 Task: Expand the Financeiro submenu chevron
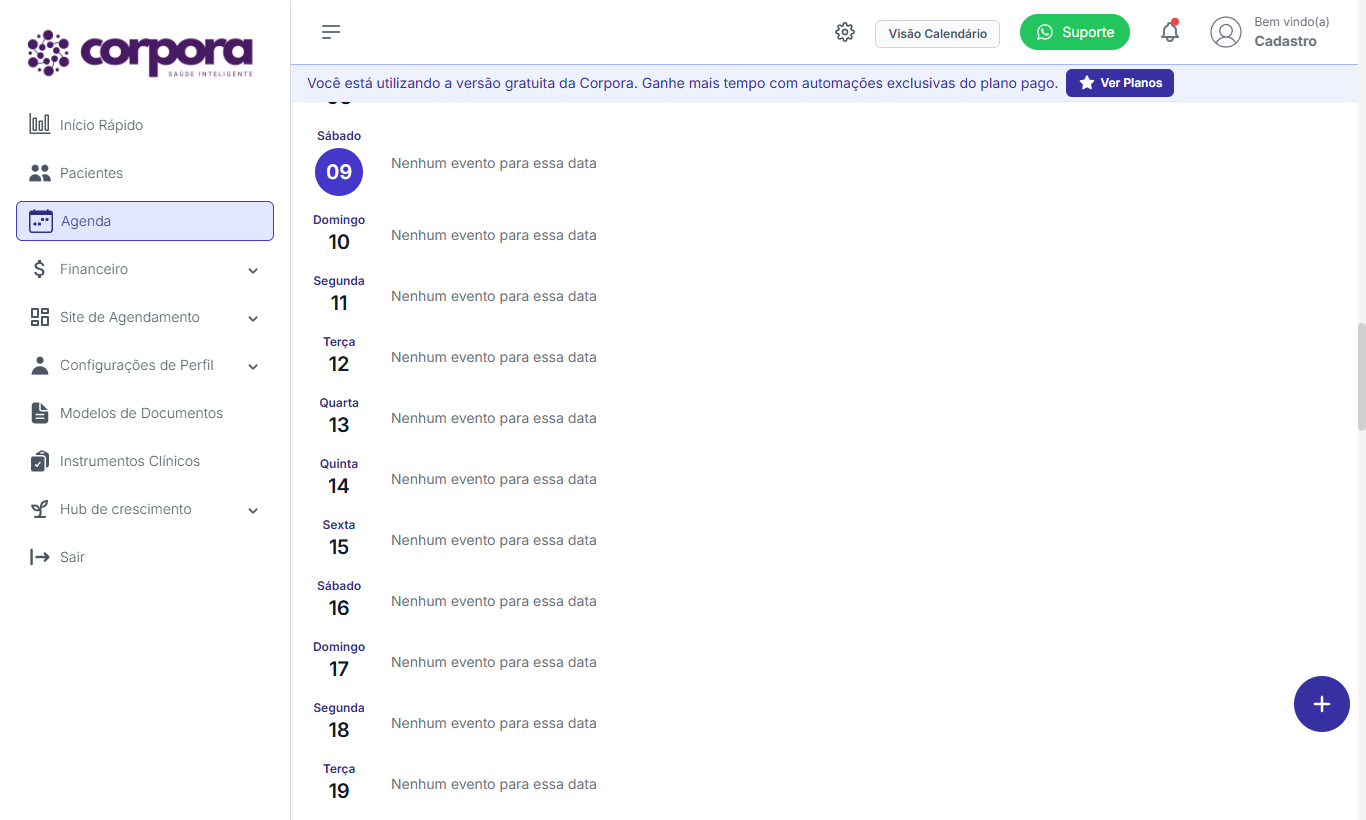pyautogui.click(x=253, y=270)
